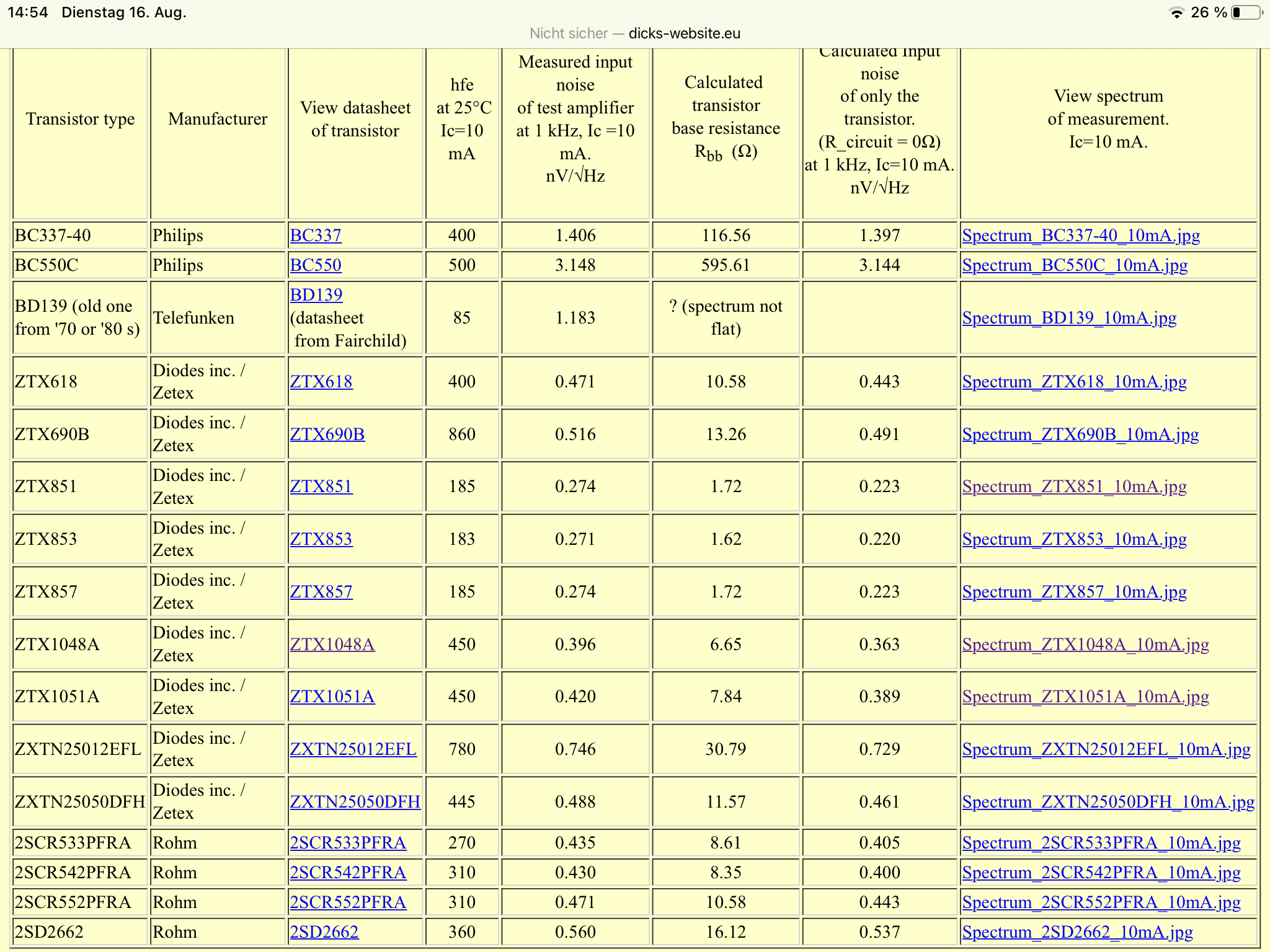Open the ZTX851 datasheet link
The image size is (1270, 952).
tap(321, 487)
